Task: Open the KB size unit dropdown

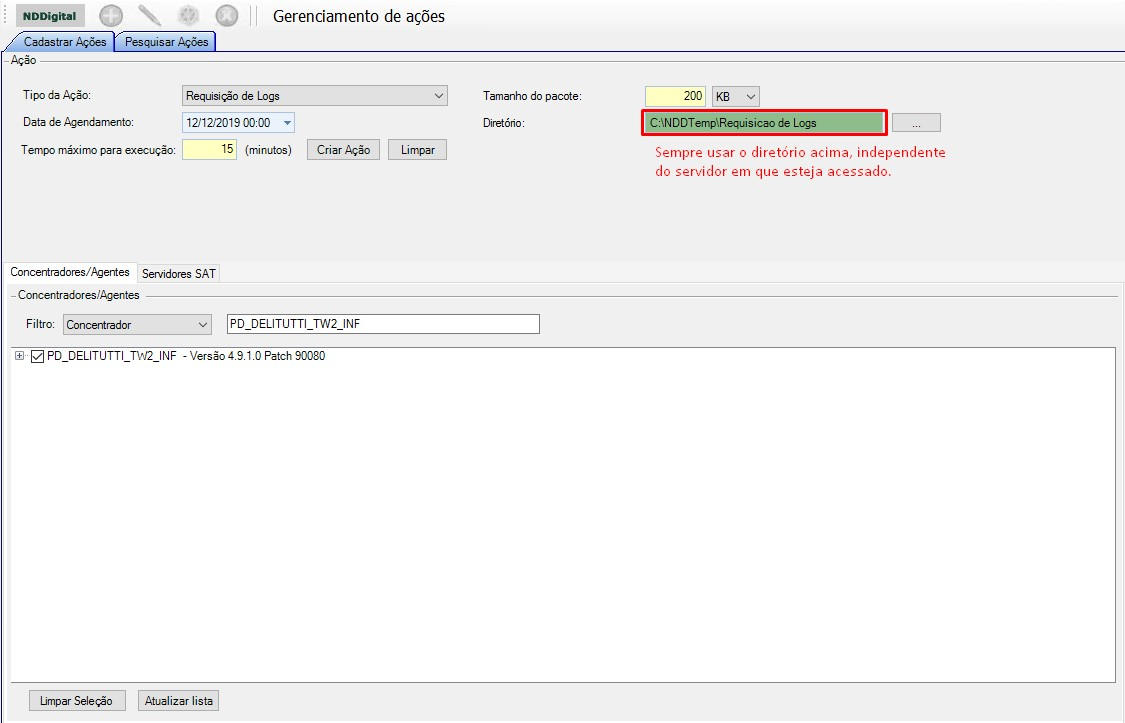Action: (x=751, y=96)
